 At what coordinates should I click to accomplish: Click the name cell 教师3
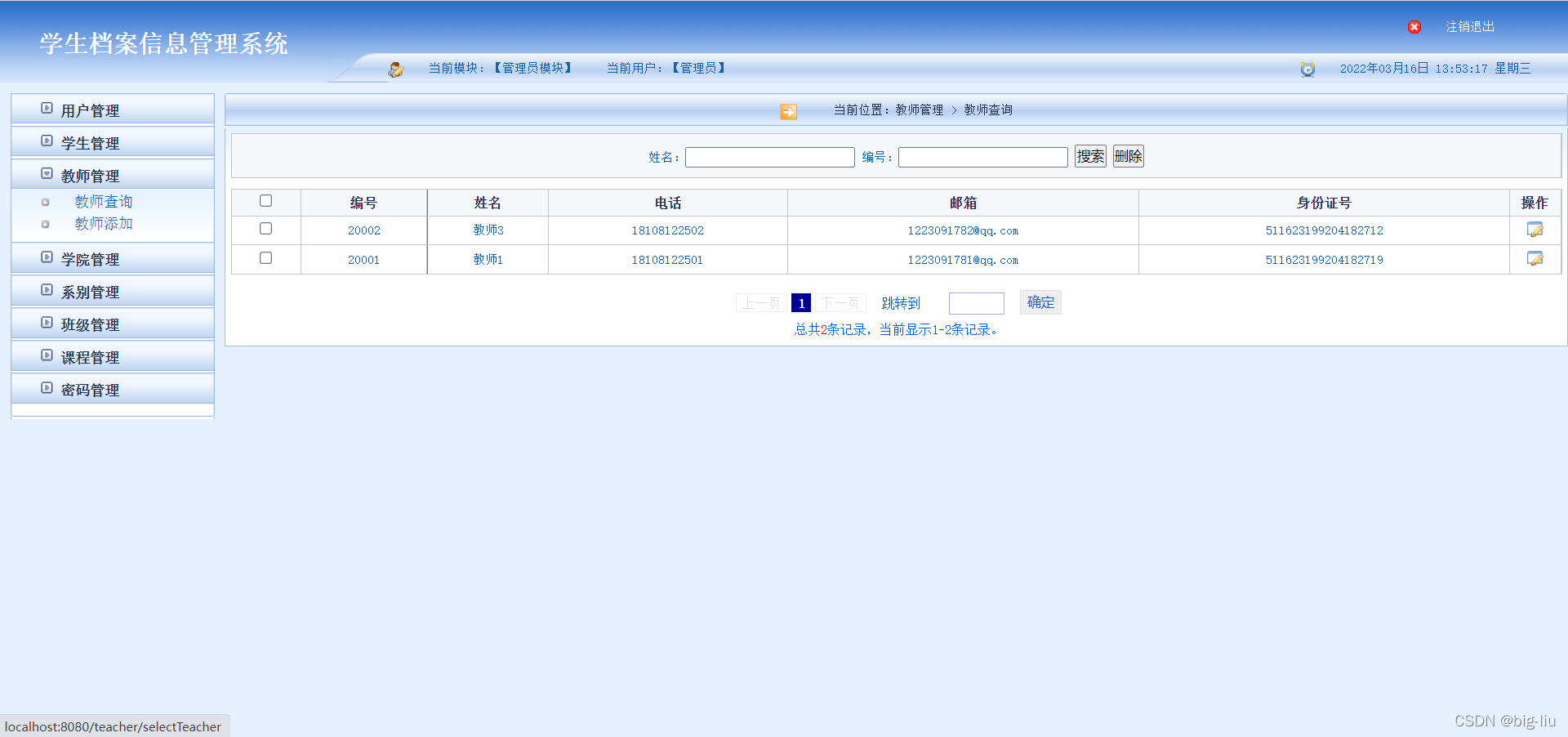pyautogui.click(x=488, y=230)
